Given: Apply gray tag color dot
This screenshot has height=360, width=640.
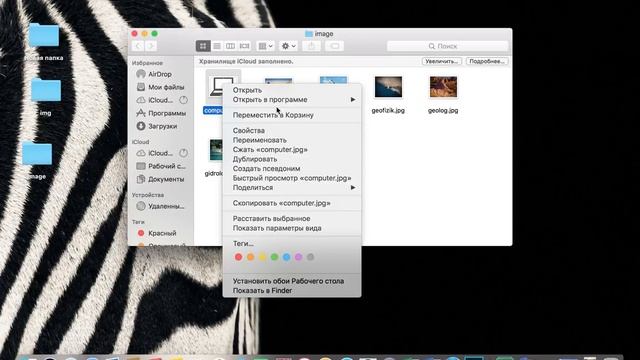Looking at the screenshot, I should click(x=311, y=257).
